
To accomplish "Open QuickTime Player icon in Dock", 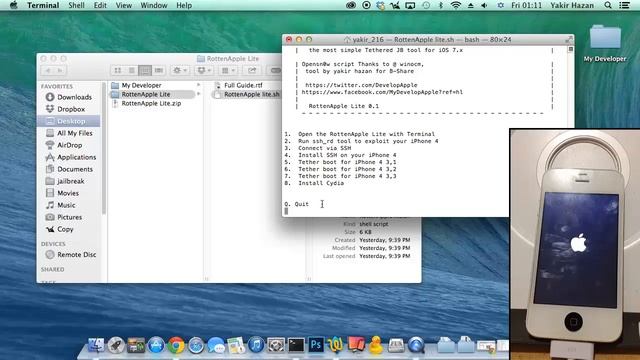I will pyautogui.click(x=416, y=345).
